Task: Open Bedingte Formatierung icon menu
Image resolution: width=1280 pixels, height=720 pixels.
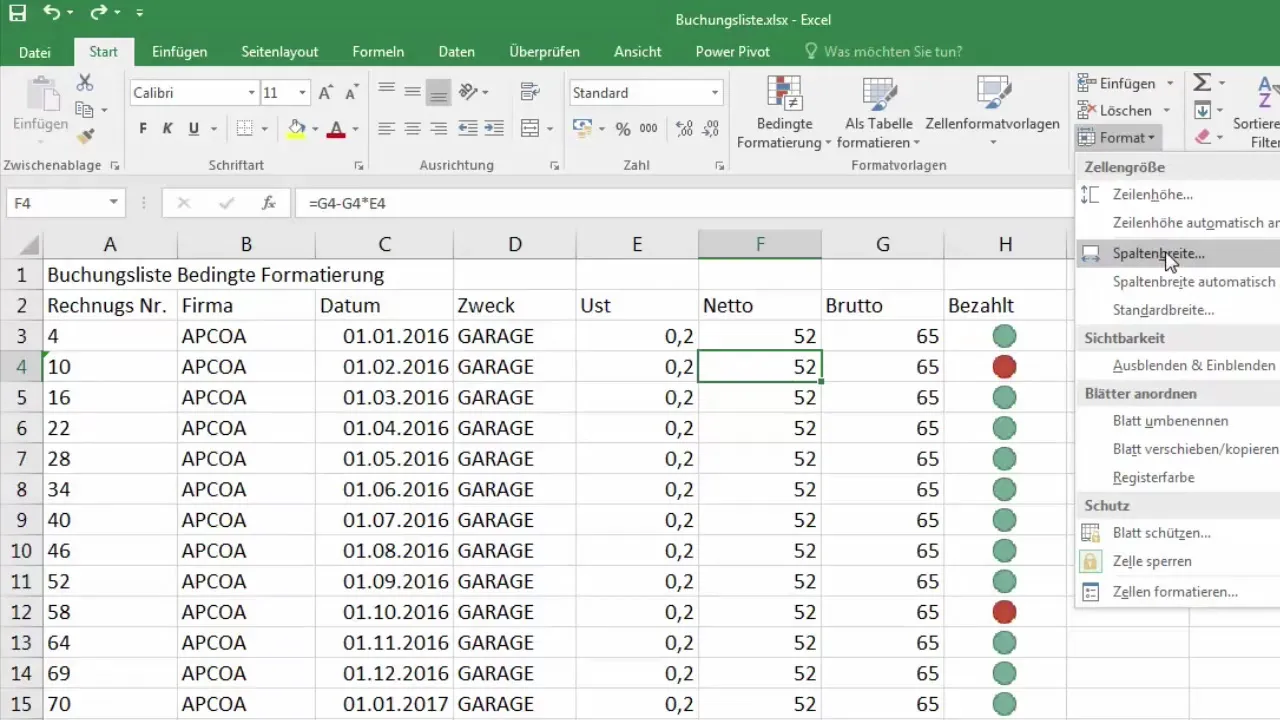Action: (784, 92)
